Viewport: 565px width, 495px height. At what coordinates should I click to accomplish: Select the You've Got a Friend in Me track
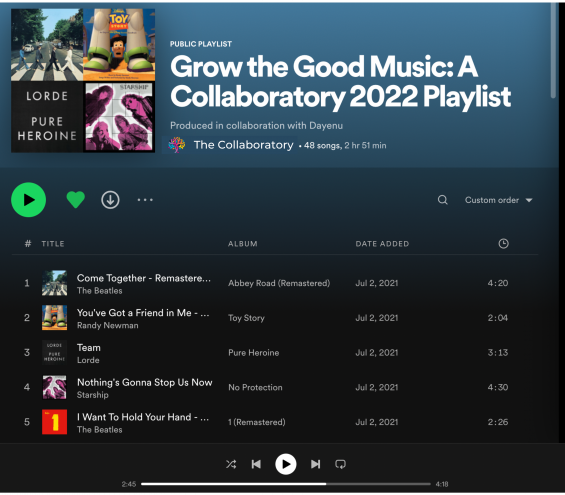point(143,313)
